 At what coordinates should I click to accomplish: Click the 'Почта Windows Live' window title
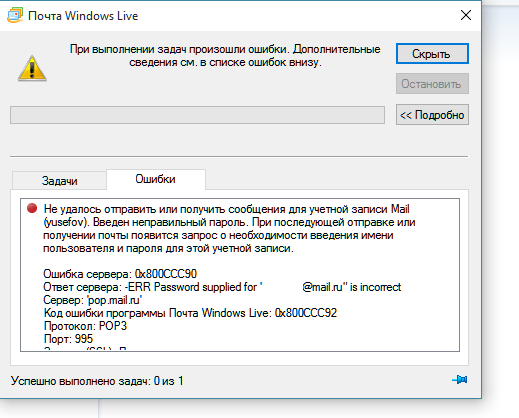[x=83, y=16]
